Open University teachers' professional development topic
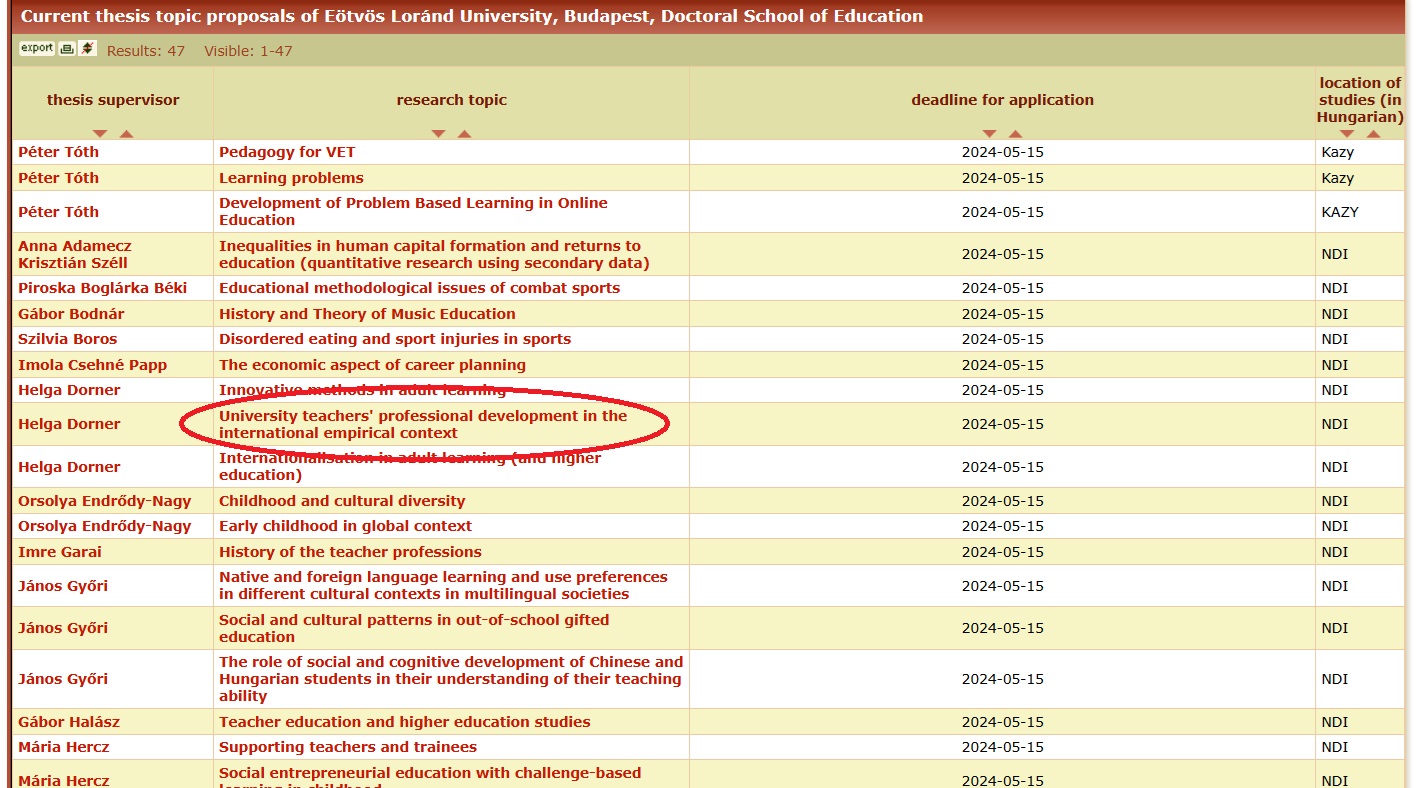This screenshot has height=788, width=1416. tap(423, 424)
